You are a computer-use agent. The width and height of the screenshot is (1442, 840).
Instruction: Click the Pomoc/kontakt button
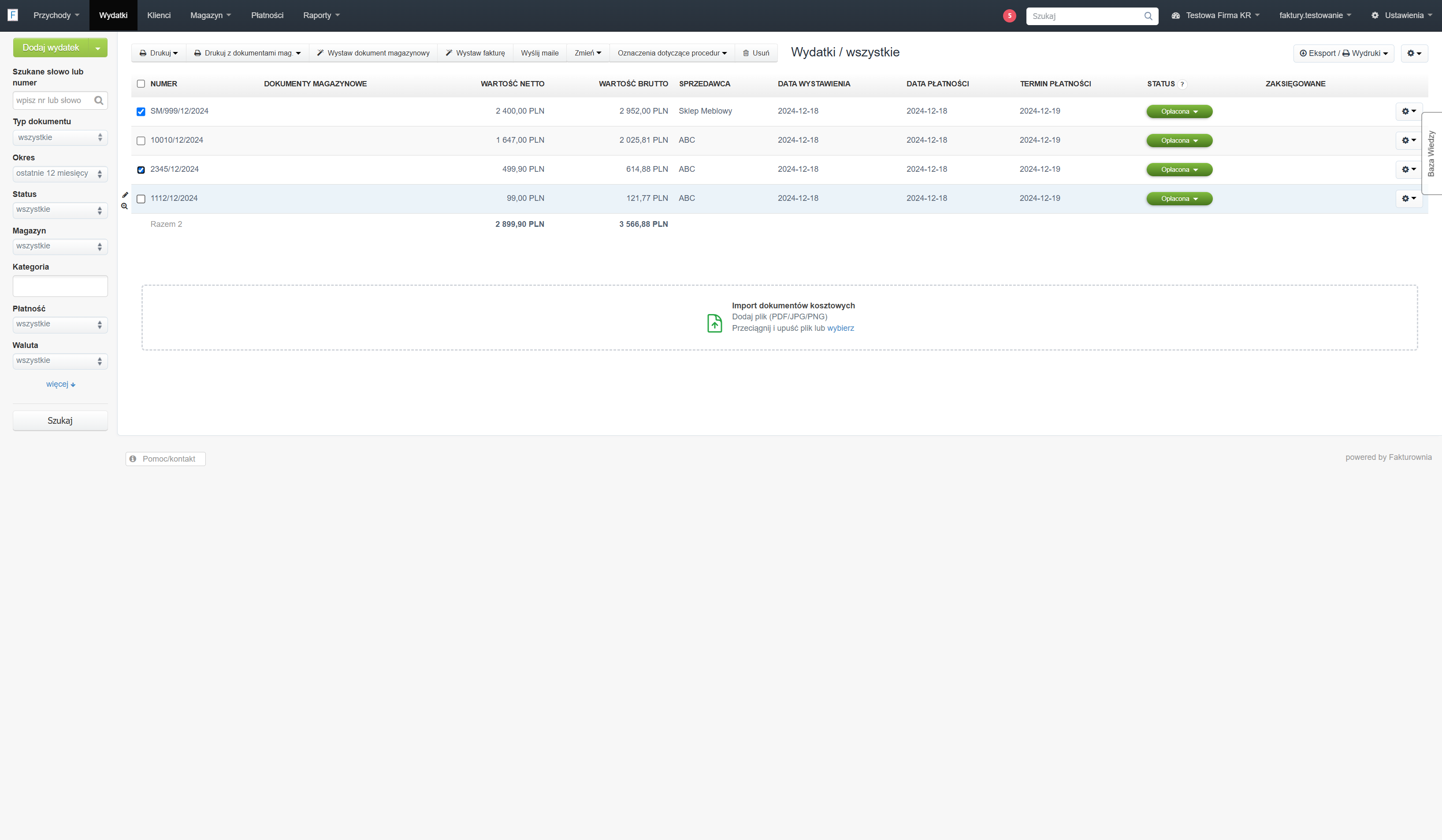165,459
